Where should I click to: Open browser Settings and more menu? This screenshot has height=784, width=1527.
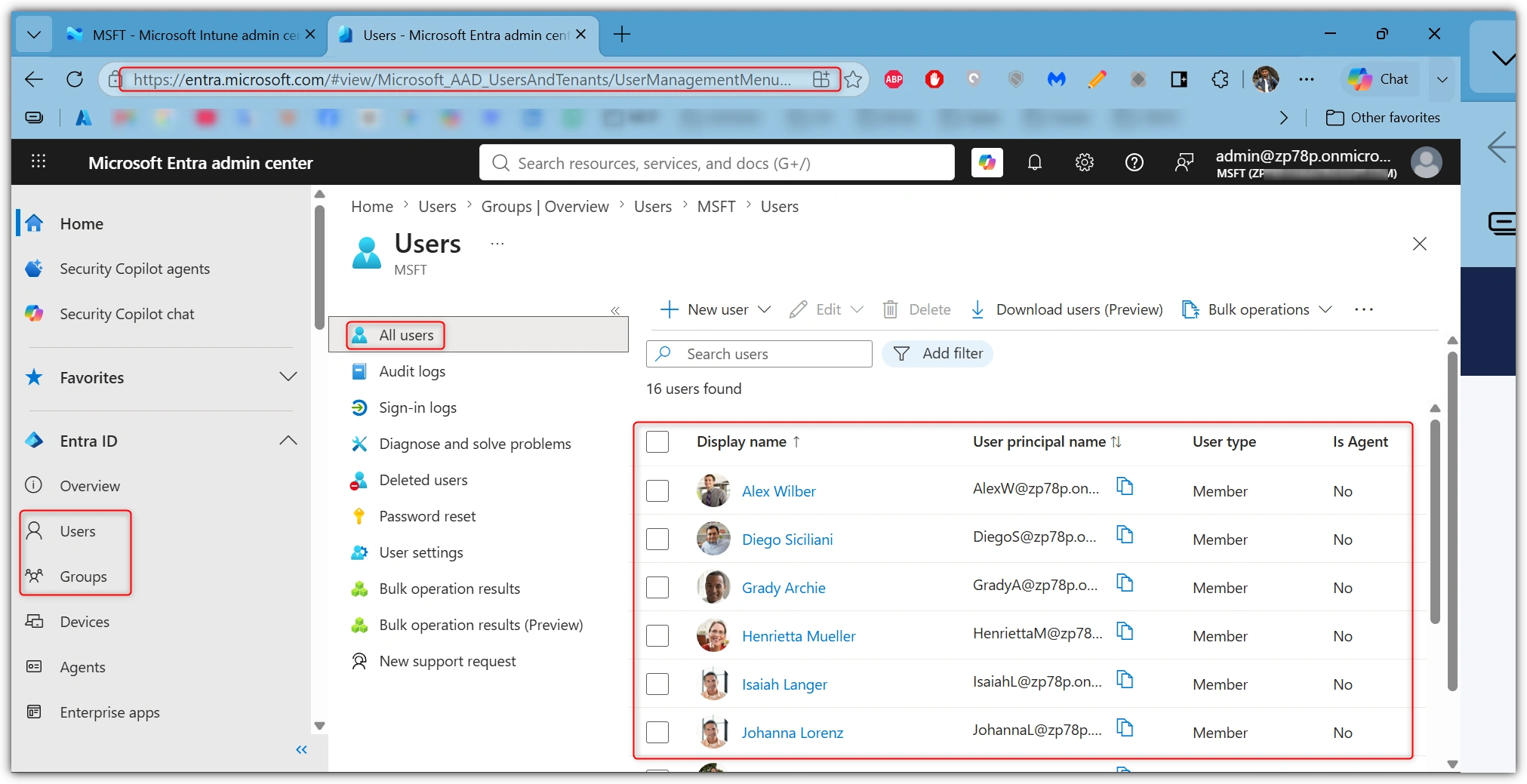coord(1307,79)
